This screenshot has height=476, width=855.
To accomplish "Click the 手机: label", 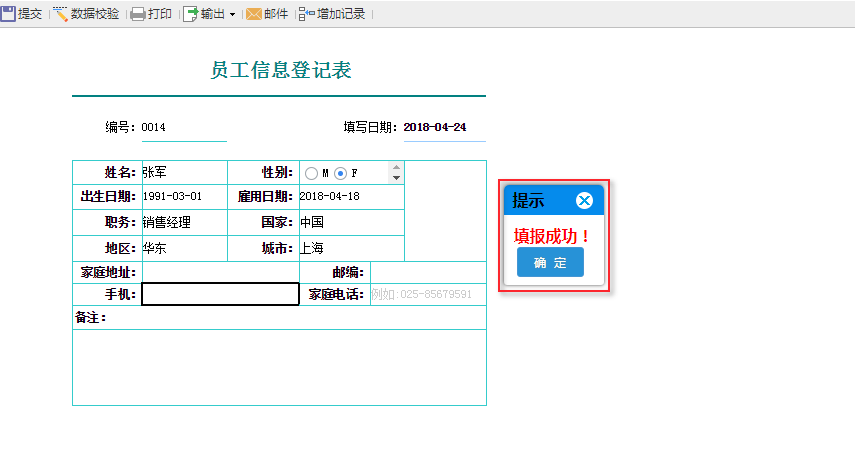I will (x=120, y=294).
